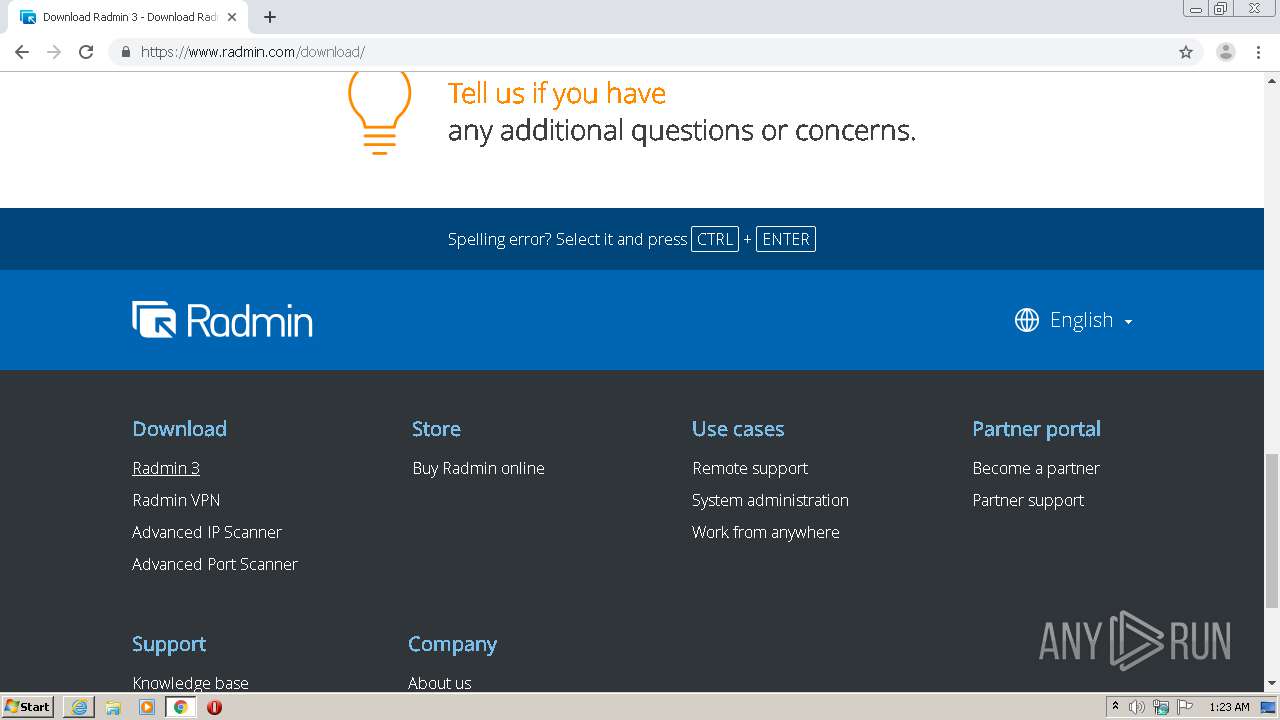
Task: Open the Support footer heading
Action: (169, 644)
